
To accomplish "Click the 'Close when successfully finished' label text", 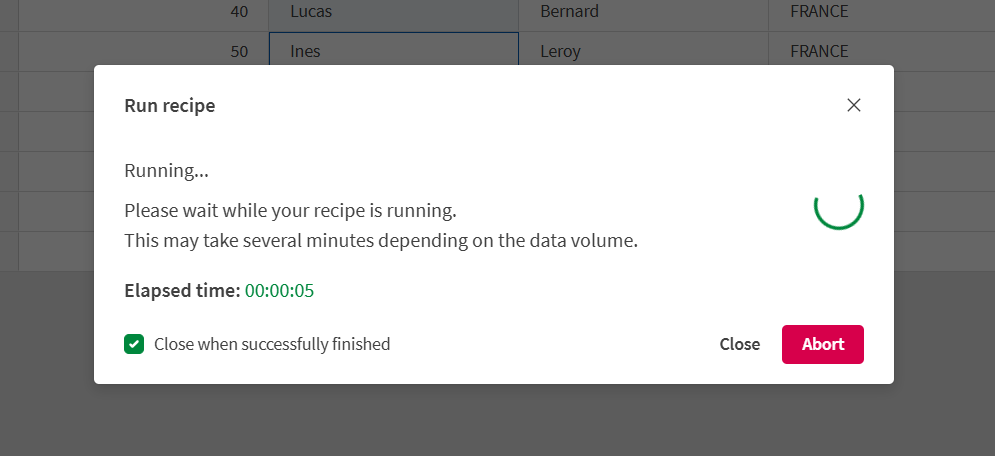I will [272, 344].
